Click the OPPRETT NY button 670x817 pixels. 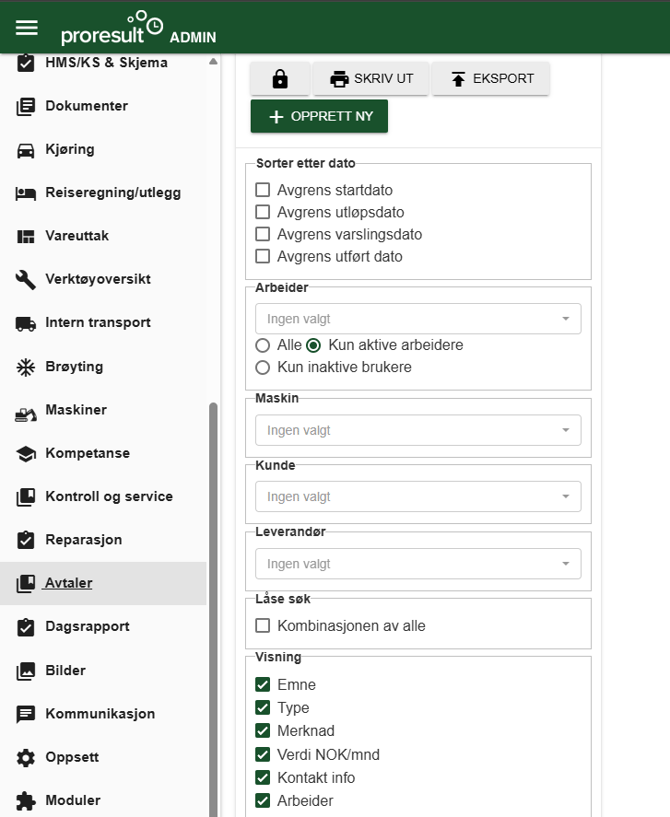point(319,116)
